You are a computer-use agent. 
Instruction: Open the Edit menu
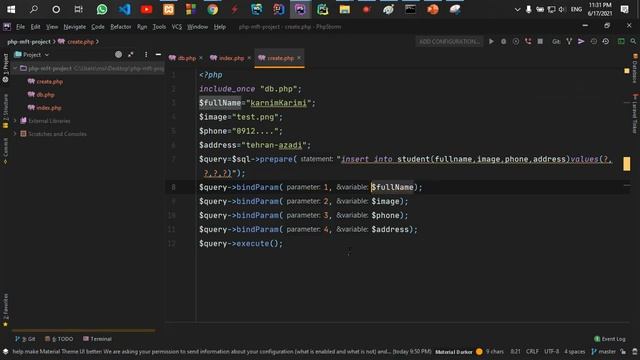(x=36, y=27)
